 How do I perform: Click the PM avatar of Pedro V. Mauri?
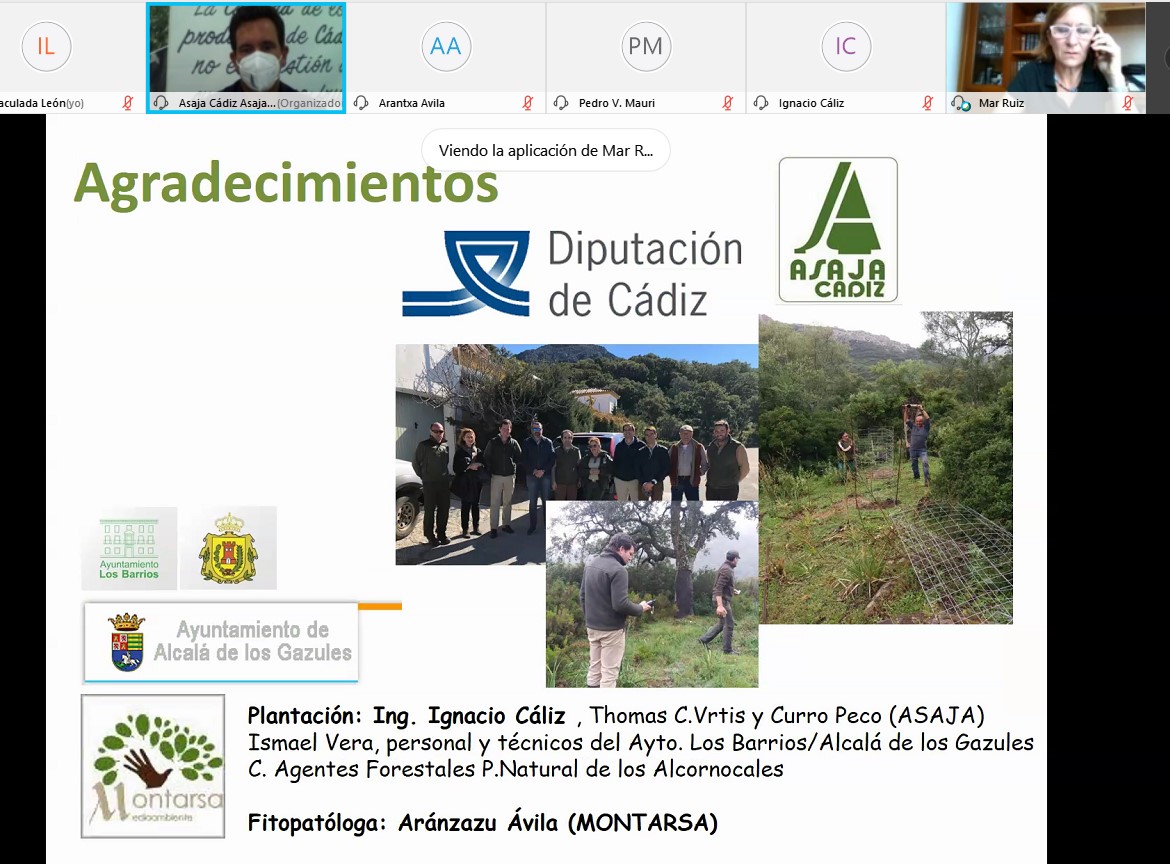645,46
